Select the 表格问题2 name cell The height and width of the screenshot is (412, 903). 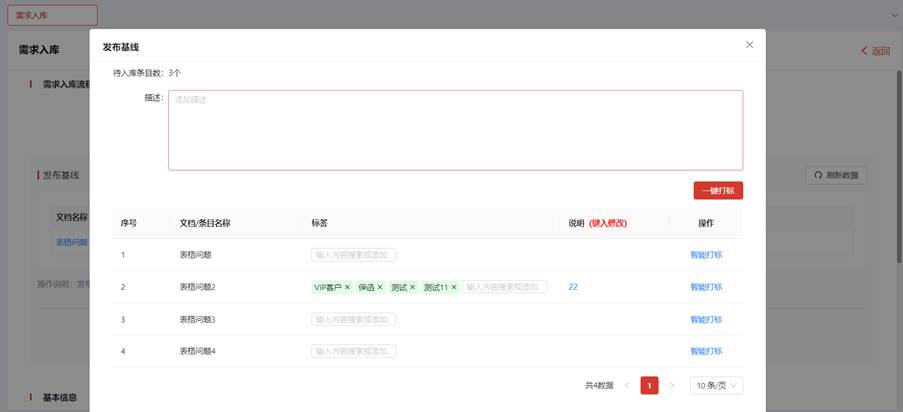(198, 287)
